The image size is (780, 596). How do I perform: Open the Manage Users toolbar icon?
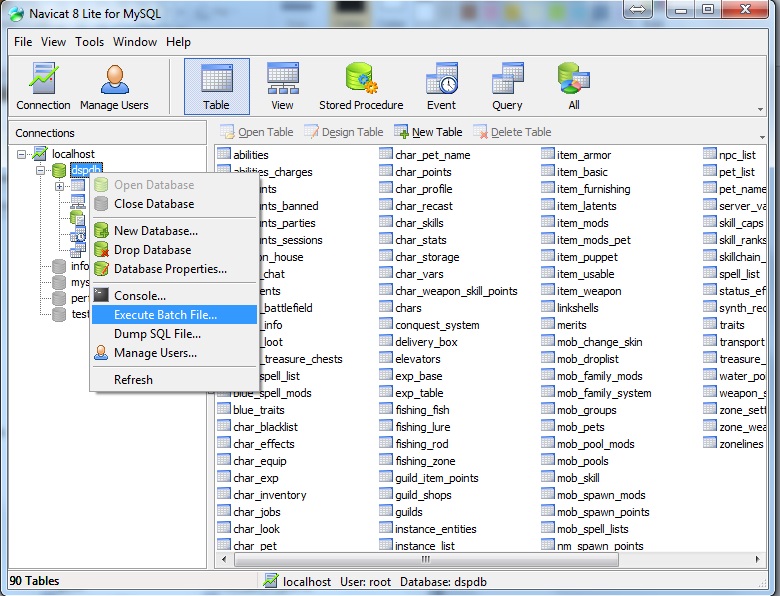tap(114, 86)
